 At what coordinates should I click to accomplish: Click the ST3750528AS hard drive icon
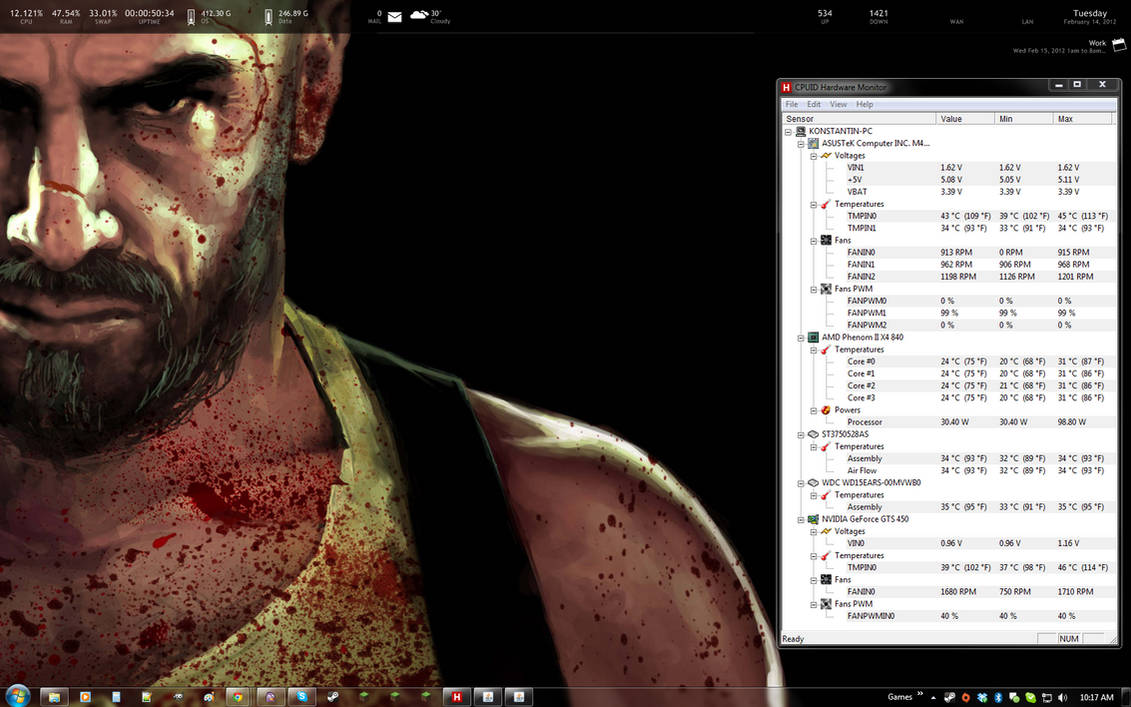pyautogui.click(x=813, y=434)
